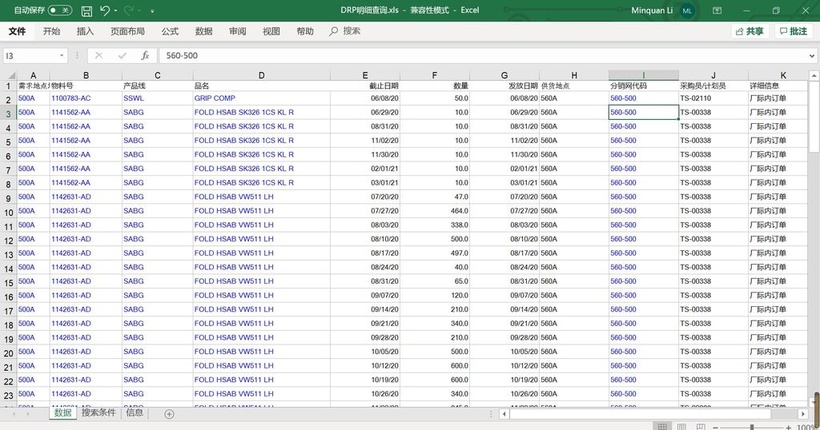This screenshot has width=820, height=430.
Task: Expand the Name Box dropdown arrow
Action: (x=62, y=56)
